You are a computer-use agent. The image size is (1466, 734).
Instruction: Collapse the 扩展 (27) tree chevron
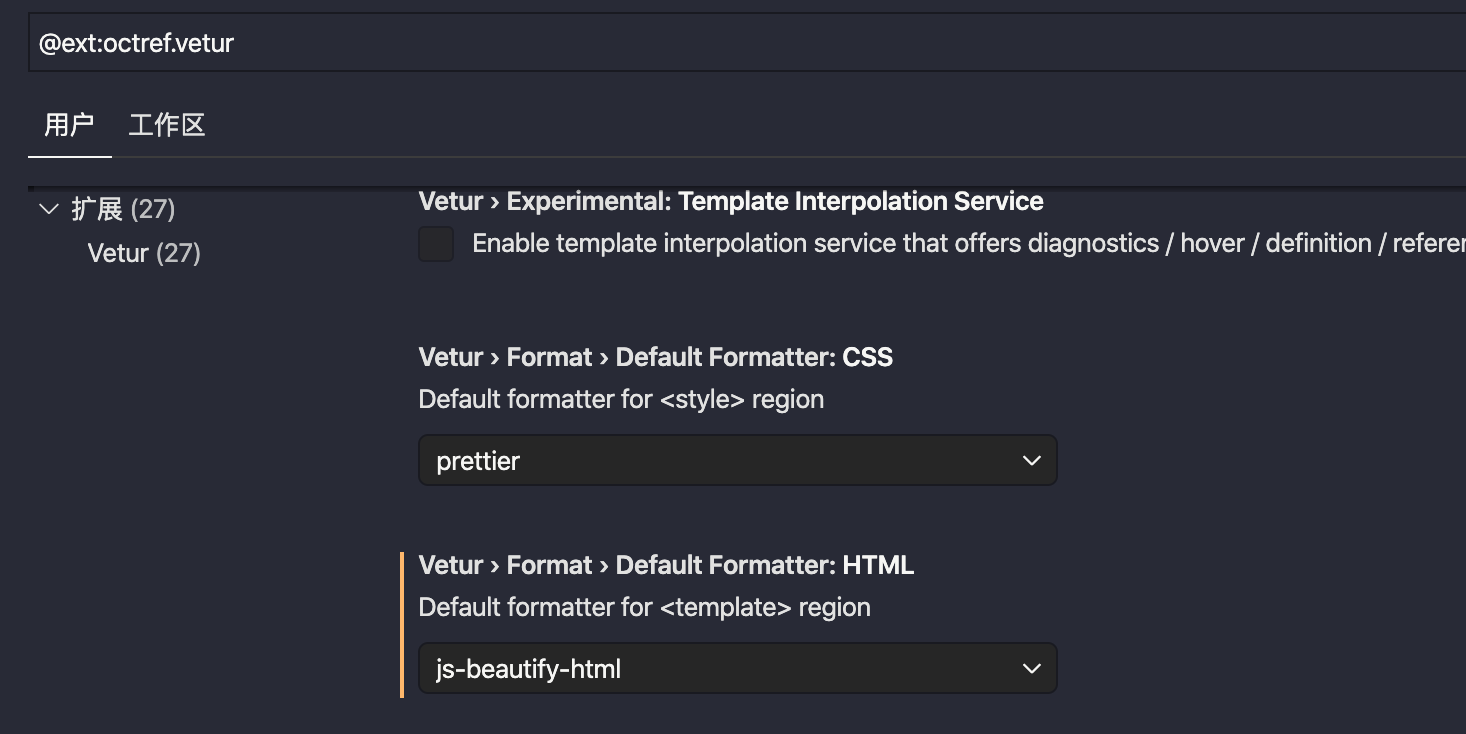pyautogui.click(x=48, y=209)
